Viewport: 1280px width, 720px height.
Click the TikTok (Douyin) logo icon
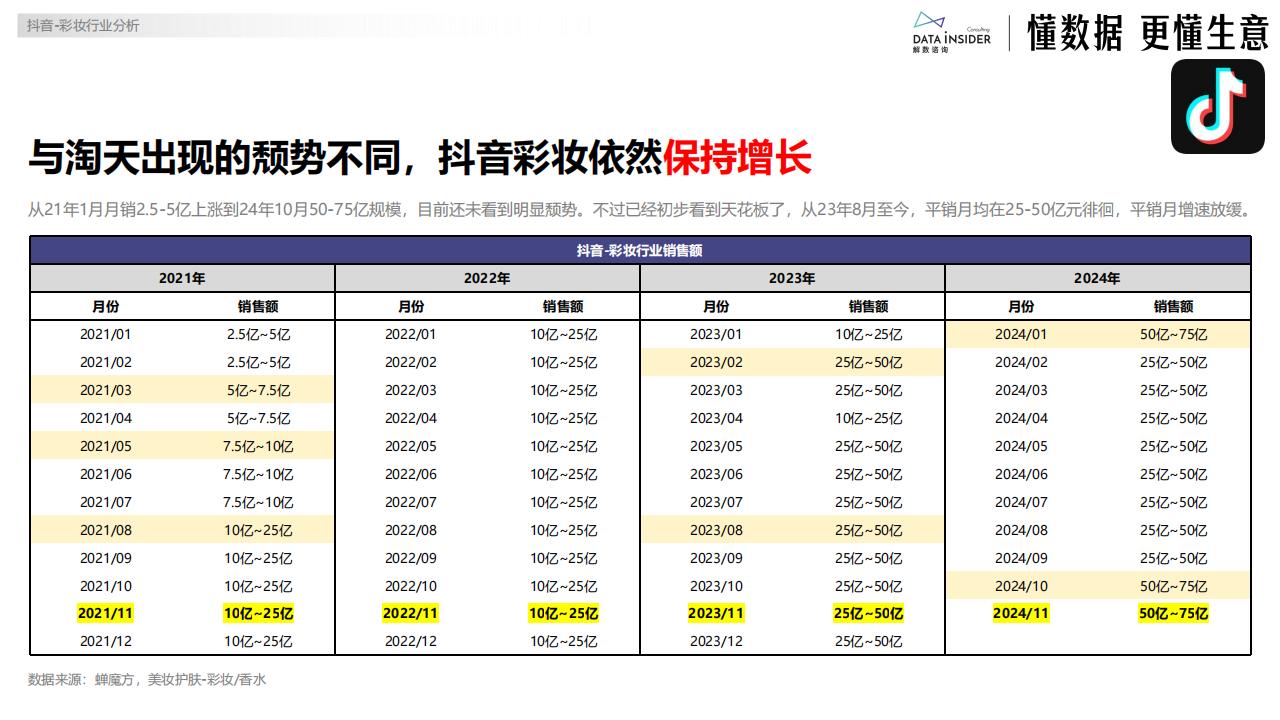pyautogui.click(x=1217, y=106)
